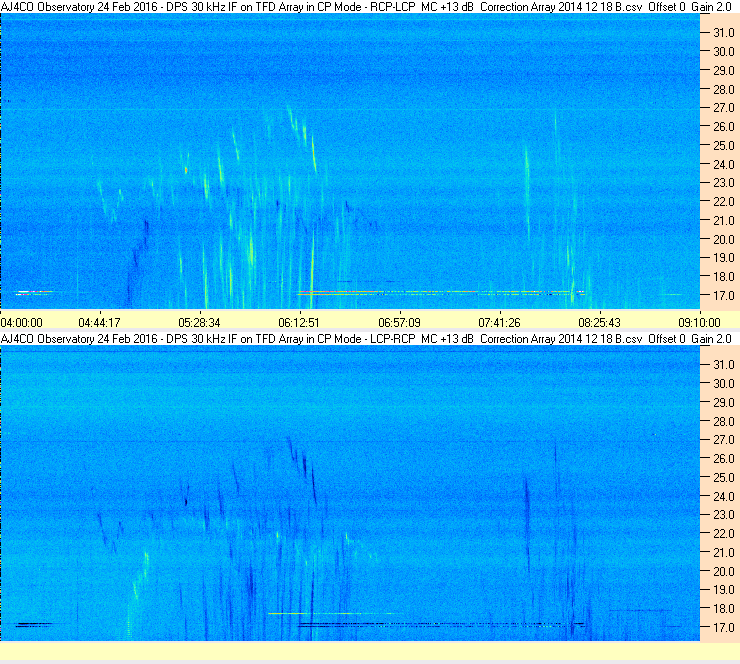Click the 08:25:43 time axis label
The height and width of the screenshot is (664, 740).
pos(599,323)
